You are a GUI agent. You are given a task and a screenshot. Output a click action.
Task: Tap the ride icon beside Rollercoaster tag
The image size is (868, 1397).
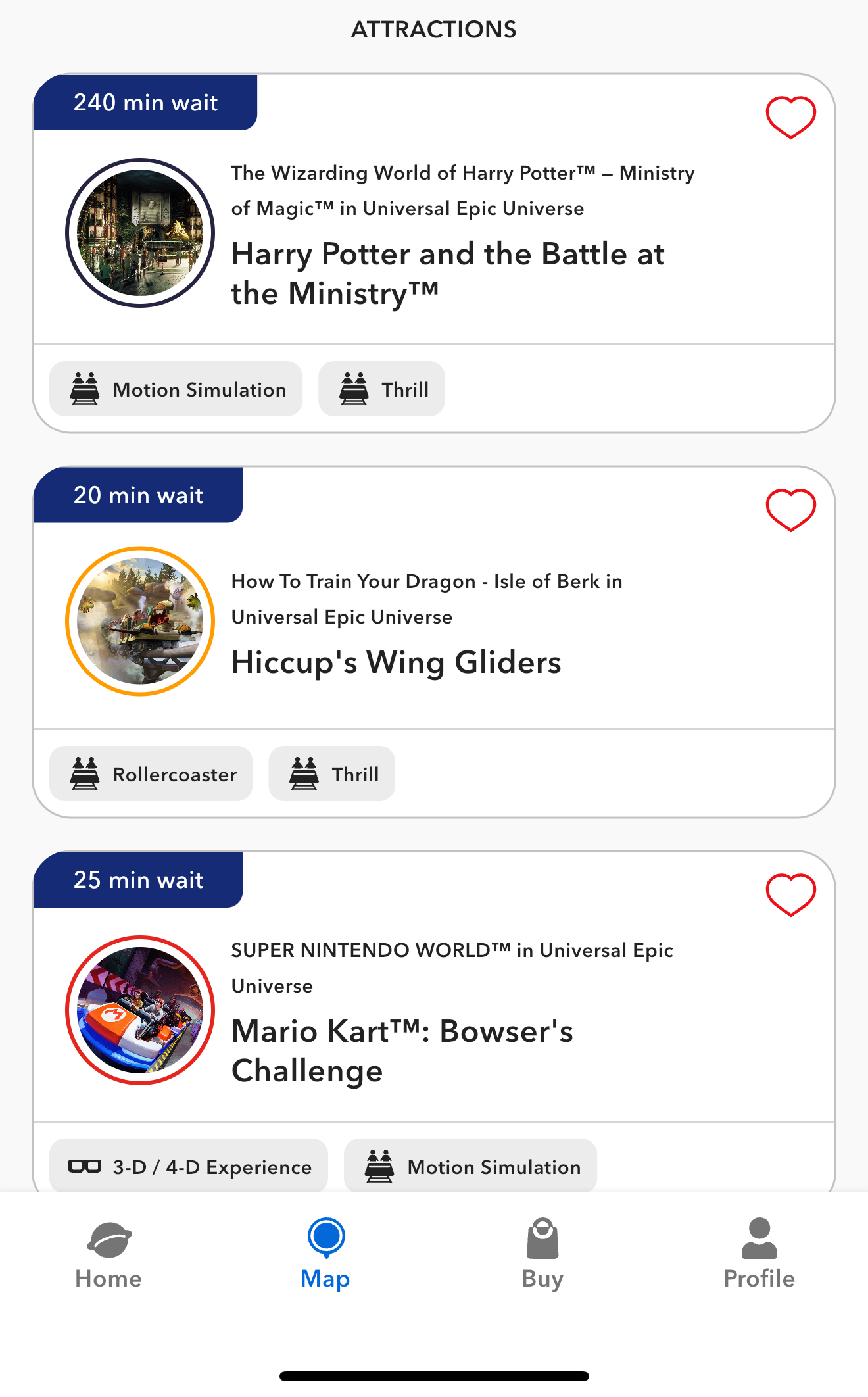pos(85,773)
